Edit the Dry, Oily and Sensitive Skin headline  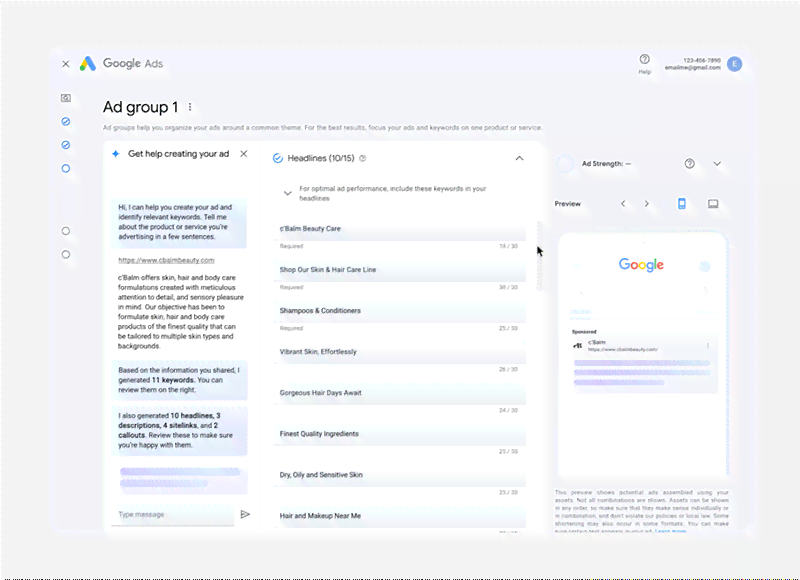[400, 475]
